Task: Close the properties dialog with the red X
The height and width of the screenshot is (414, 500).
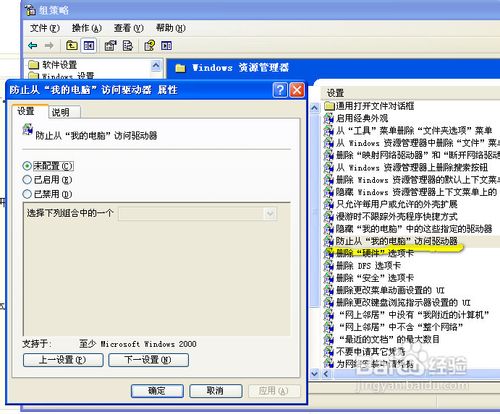Action: pyautogui.click(x=297, y=90)
